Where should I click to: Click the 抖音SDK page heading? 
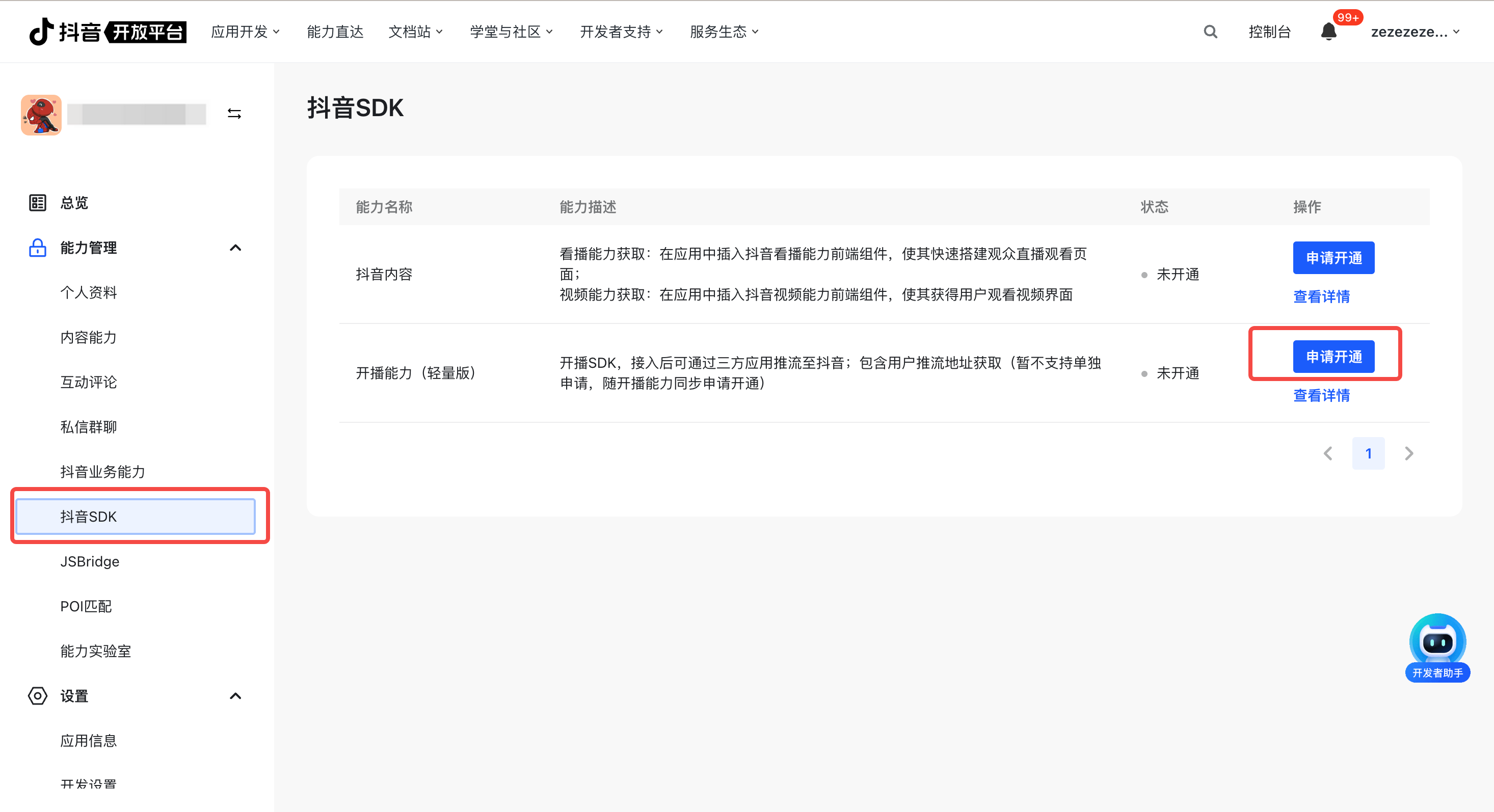[355, 108]
